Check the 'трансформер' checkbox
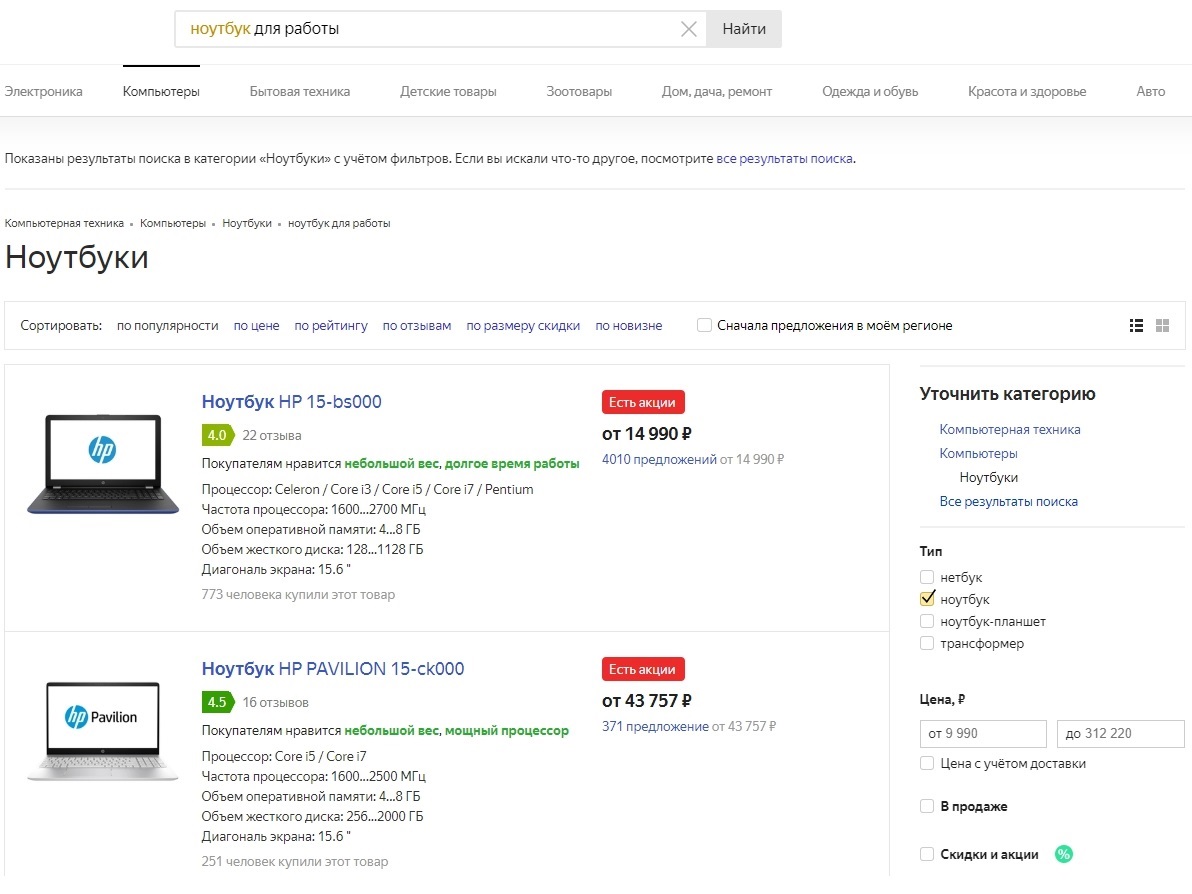The height and width of the screenshot is (894, 1192). tap(927, 643)
